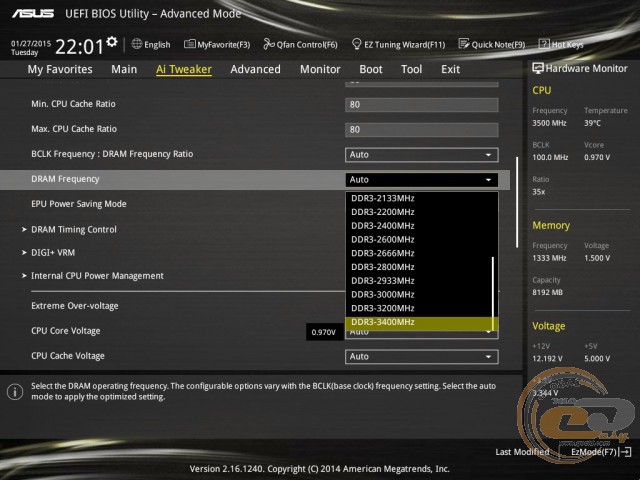Click the 12.192 V voltage value

pyautogui.click(x=547, y=359)
